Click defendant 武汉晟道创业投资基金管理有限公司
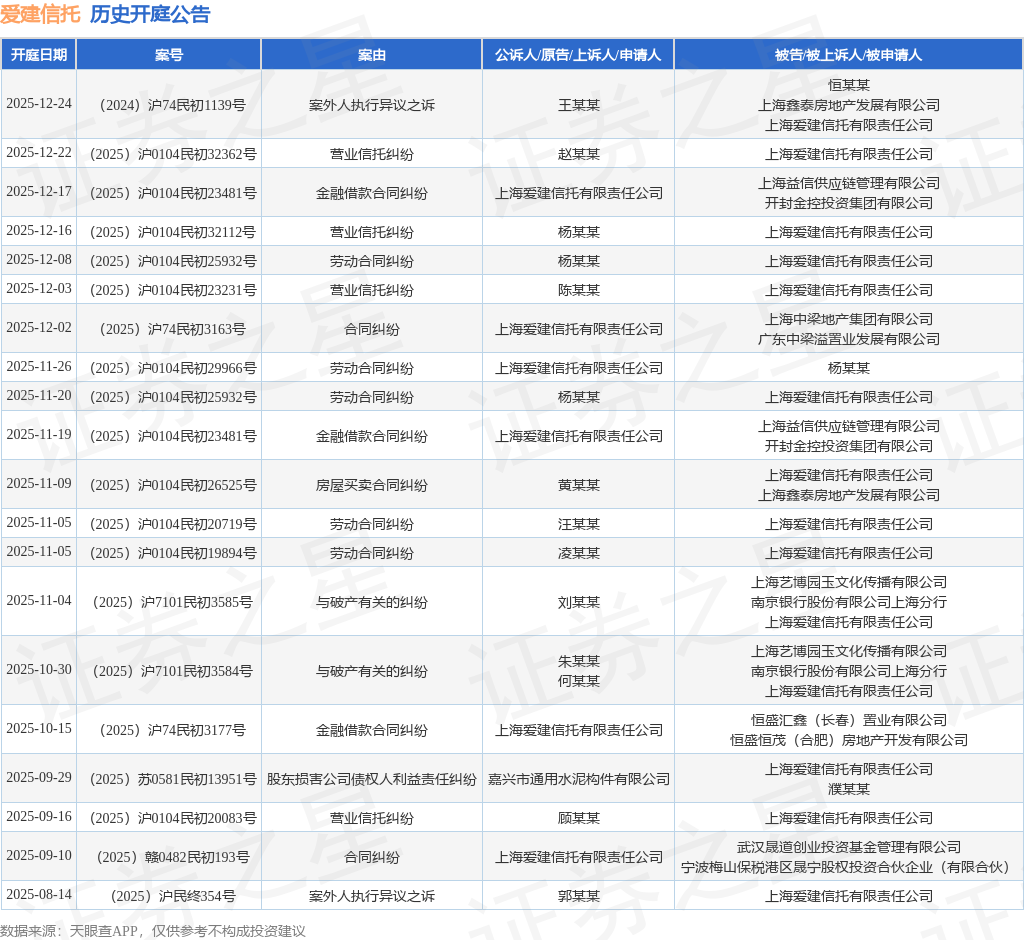The width and height of the screenshot is (1024, 940). [x=849, y=847]
